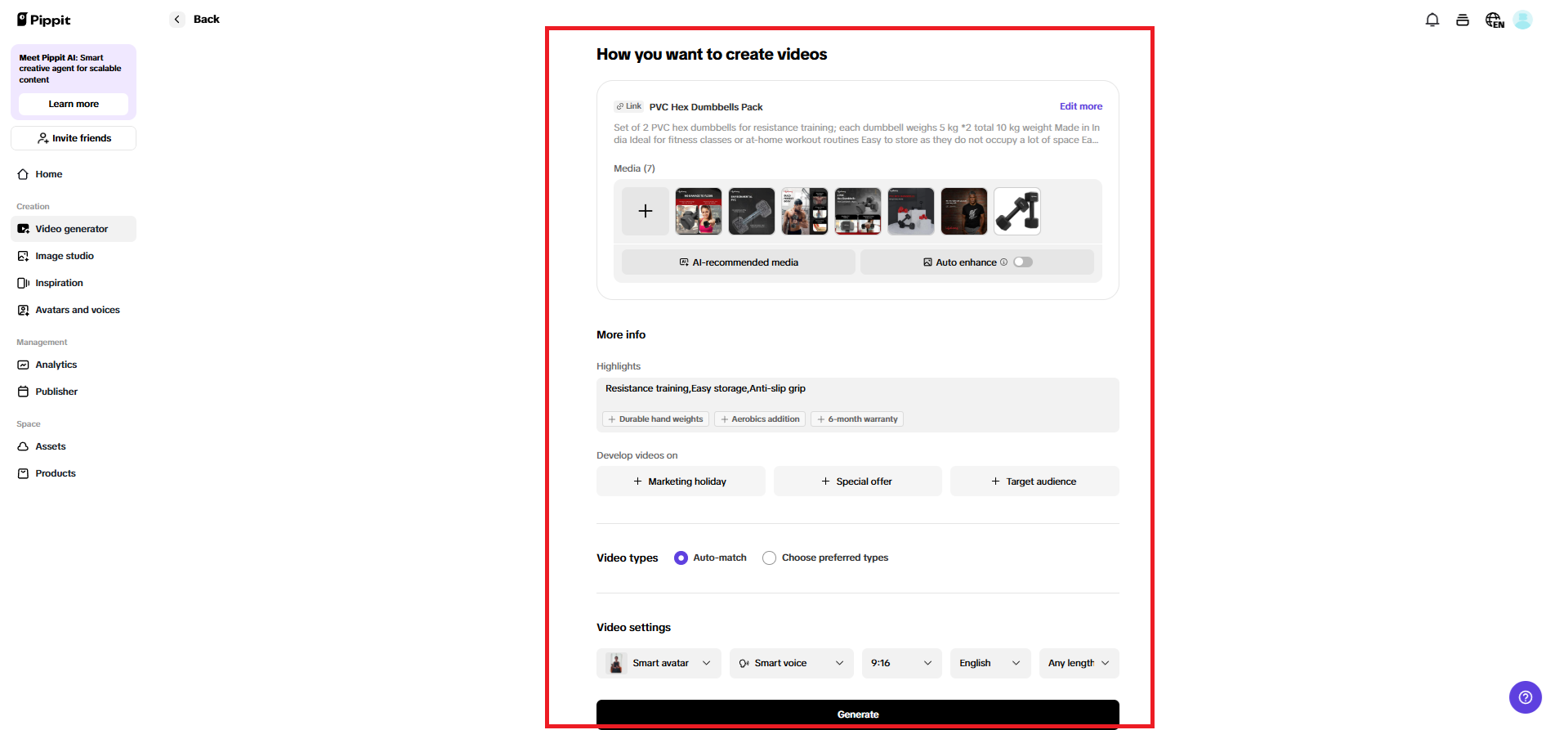Open the English language dropdown
1568x730 pixels.
pyautogui.click(x=990, y=663)
